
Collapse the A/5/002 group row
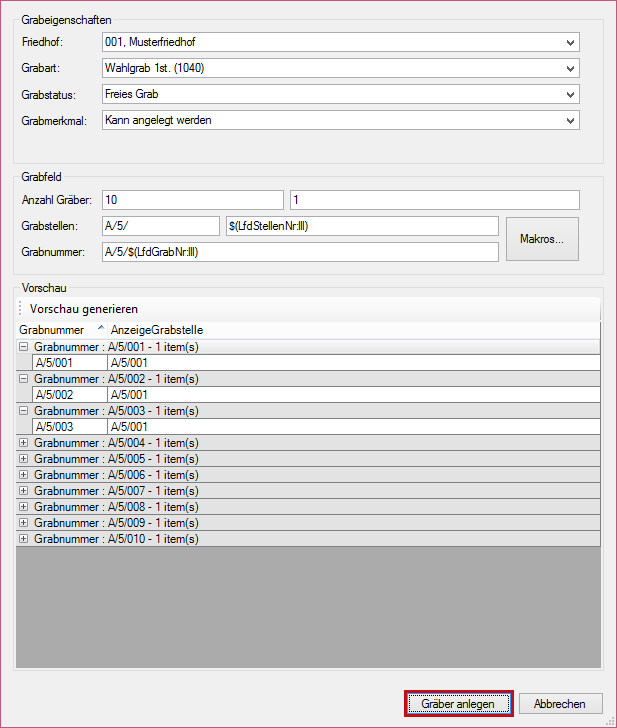24,380
